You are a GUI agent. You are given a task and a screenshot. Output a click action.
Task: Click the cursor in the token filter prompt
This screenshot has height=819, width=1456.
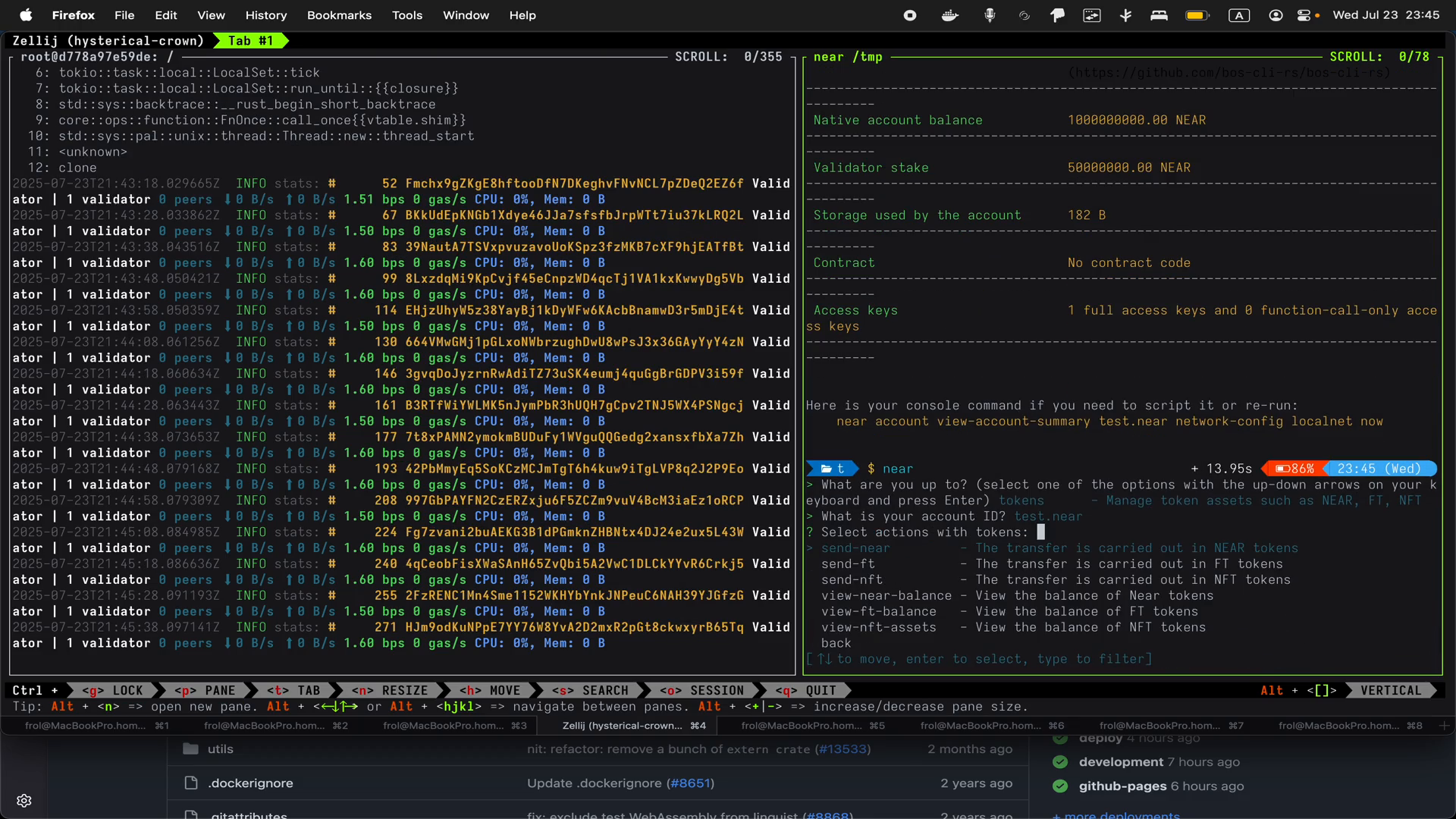[1042, 532]
